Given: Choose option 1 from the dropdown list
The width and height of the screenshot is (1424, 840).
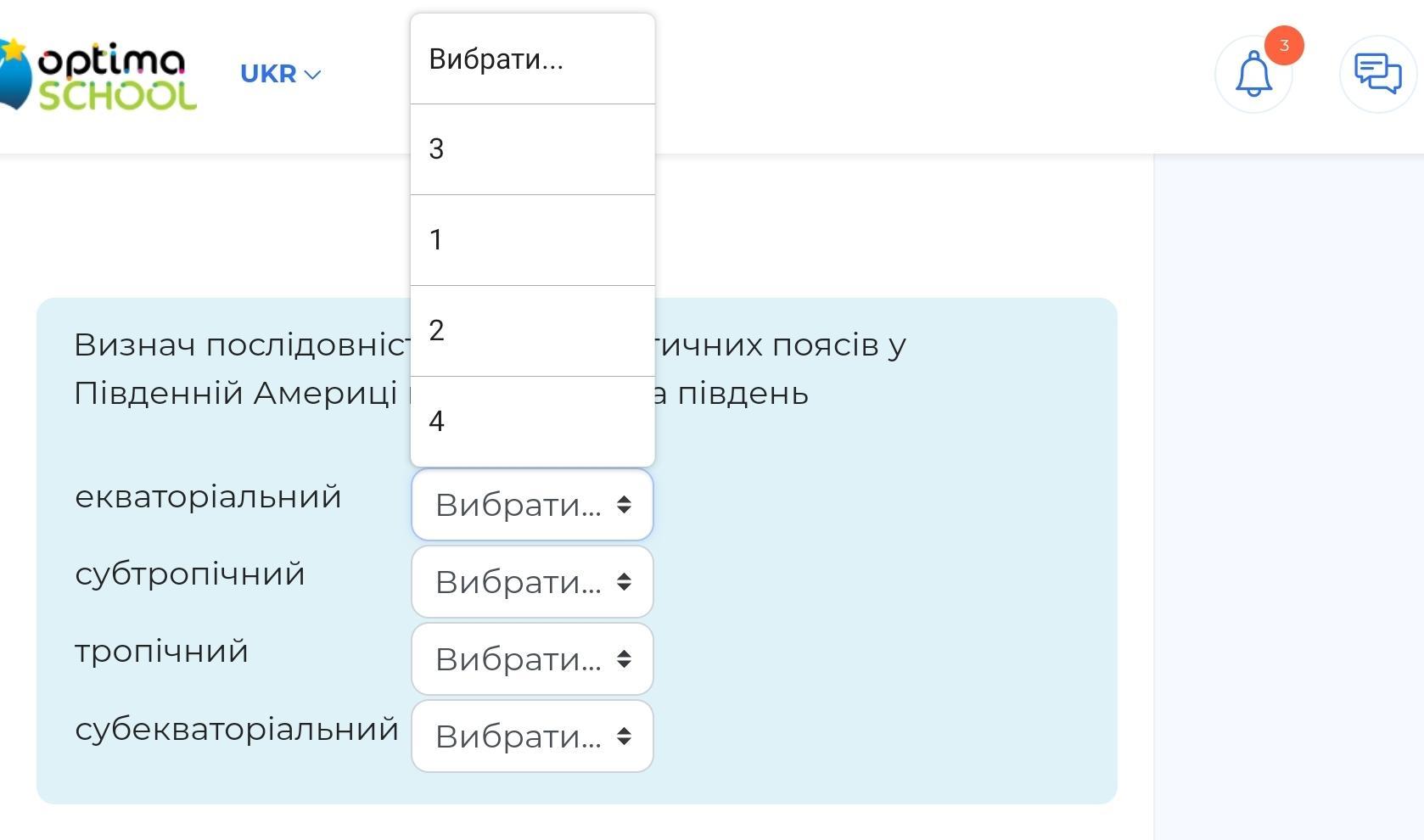Looking at the screenshot, I should 532,240.
